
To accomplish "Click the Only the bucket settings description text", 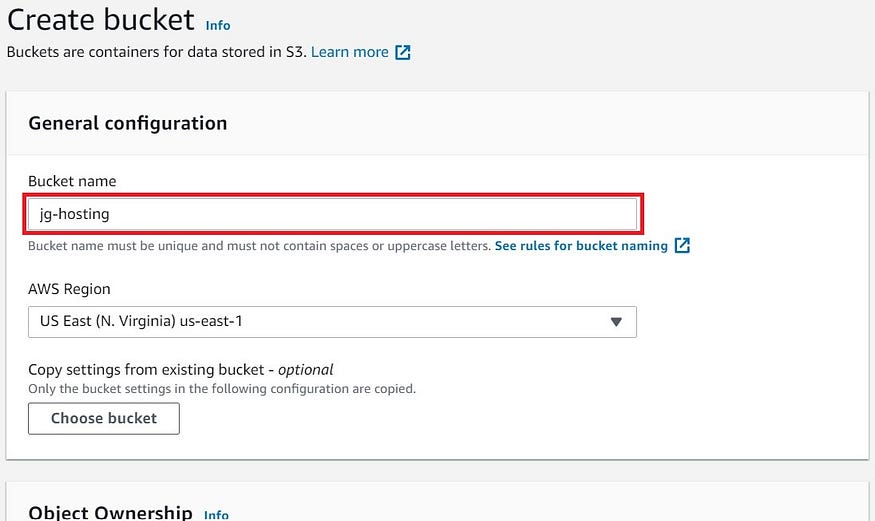I will tap(222, 389).
